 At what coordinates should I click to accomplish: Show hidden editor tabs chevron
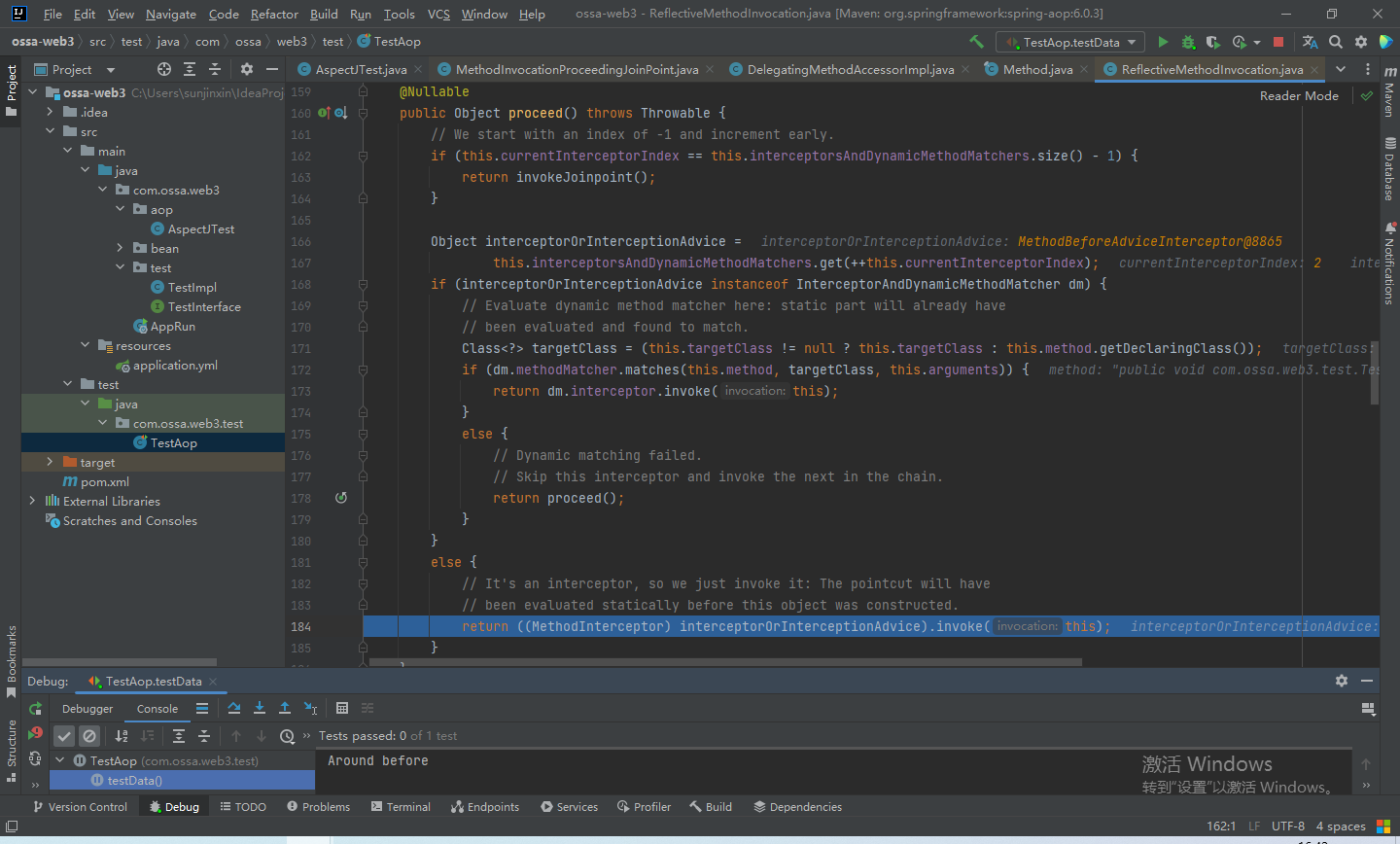(1341, 69)
